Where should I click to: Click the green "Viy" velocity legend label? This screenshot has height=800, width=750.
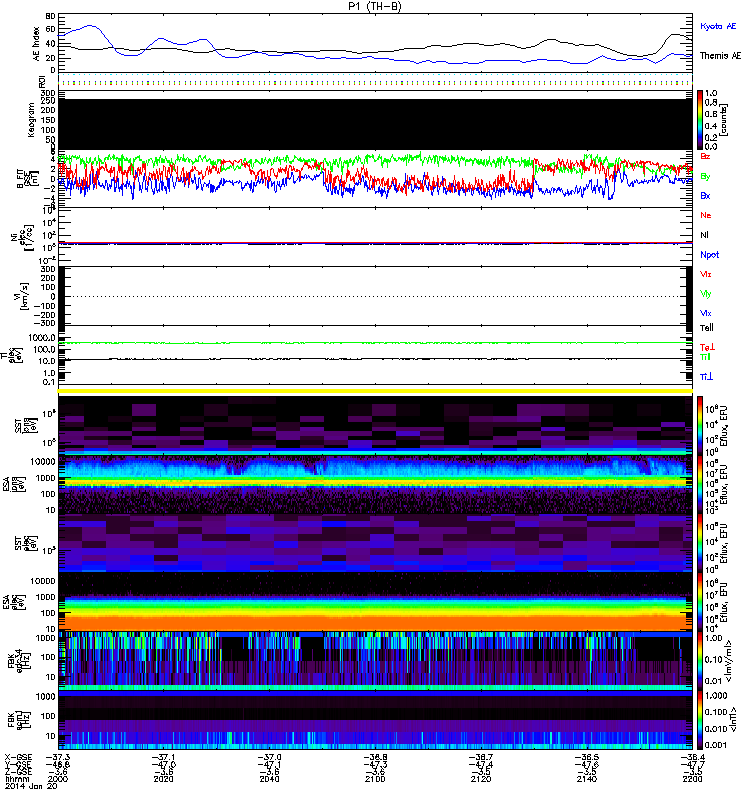click(x=705, y=294)
